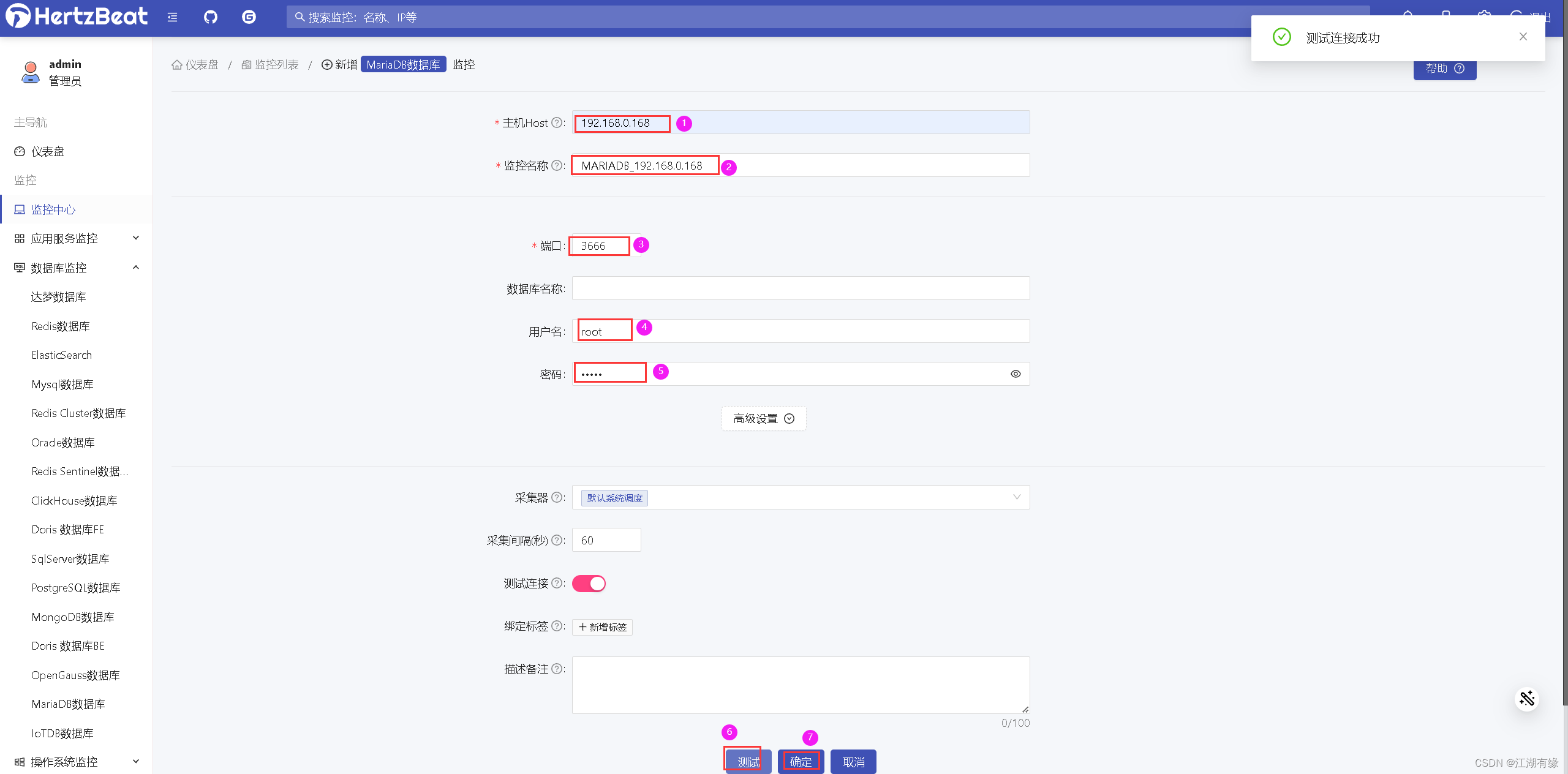Expand the 高级设置 section
The width and height of the screenshot is (1568, 774).
click(x=764, y=418)
